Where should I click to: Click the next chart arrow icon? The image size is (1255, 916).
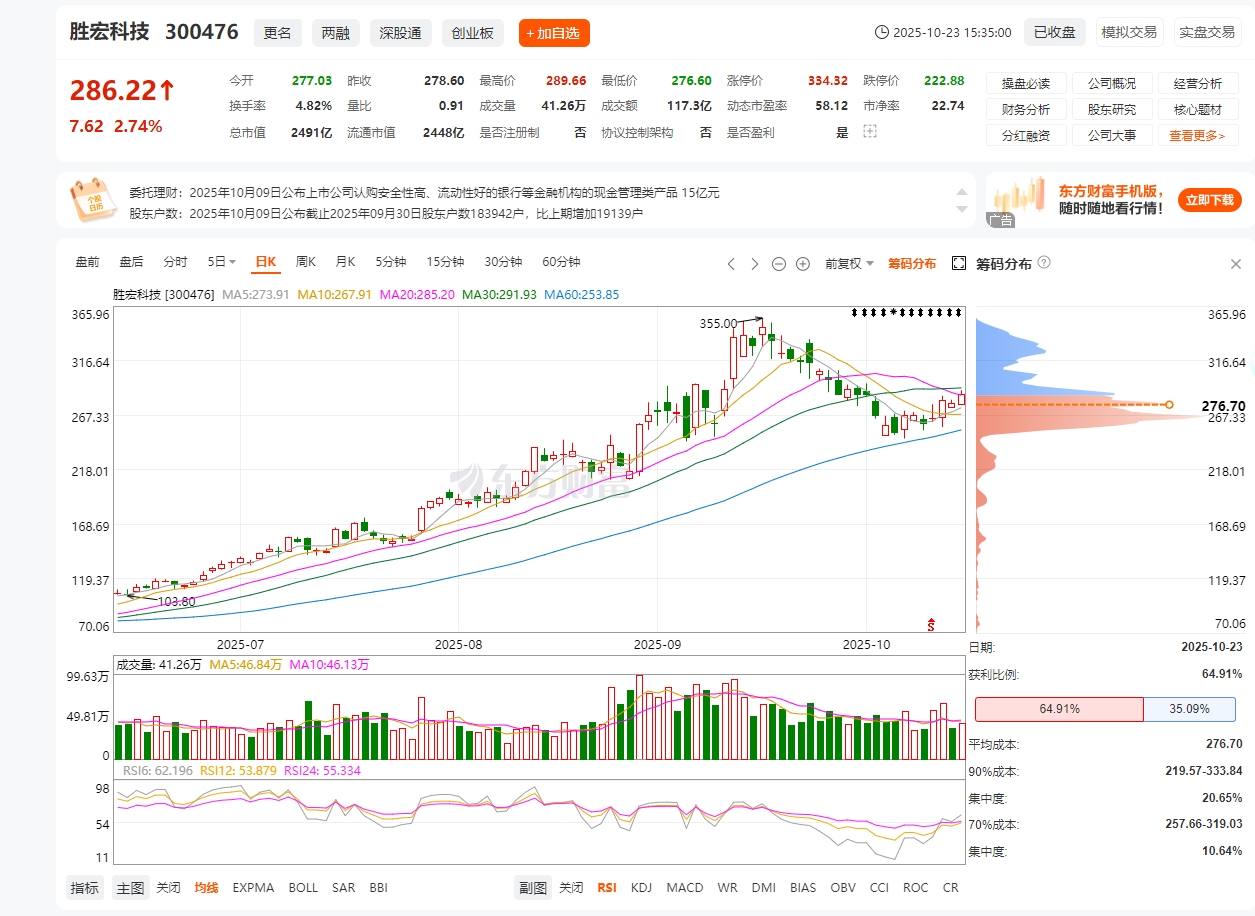tap(755, 264)
